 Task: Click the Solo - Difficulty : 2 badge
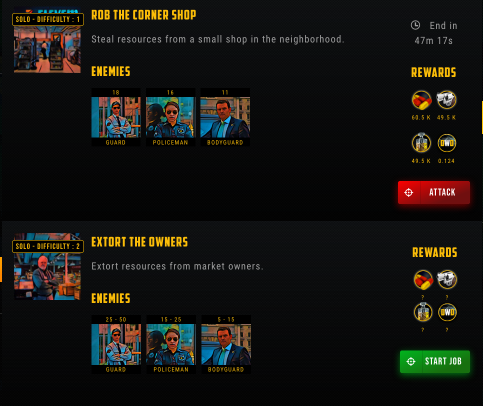pyautogui.click(x=48, y=247)
